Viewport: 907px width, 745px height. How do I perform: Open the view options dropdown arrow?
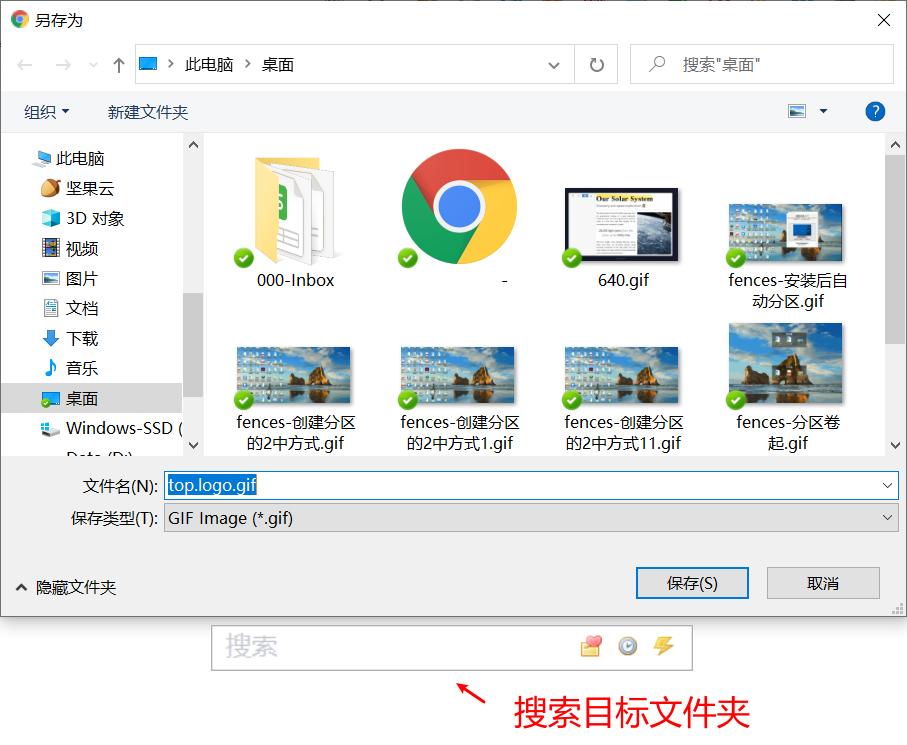pyautogui.click(x=824, y=111)
